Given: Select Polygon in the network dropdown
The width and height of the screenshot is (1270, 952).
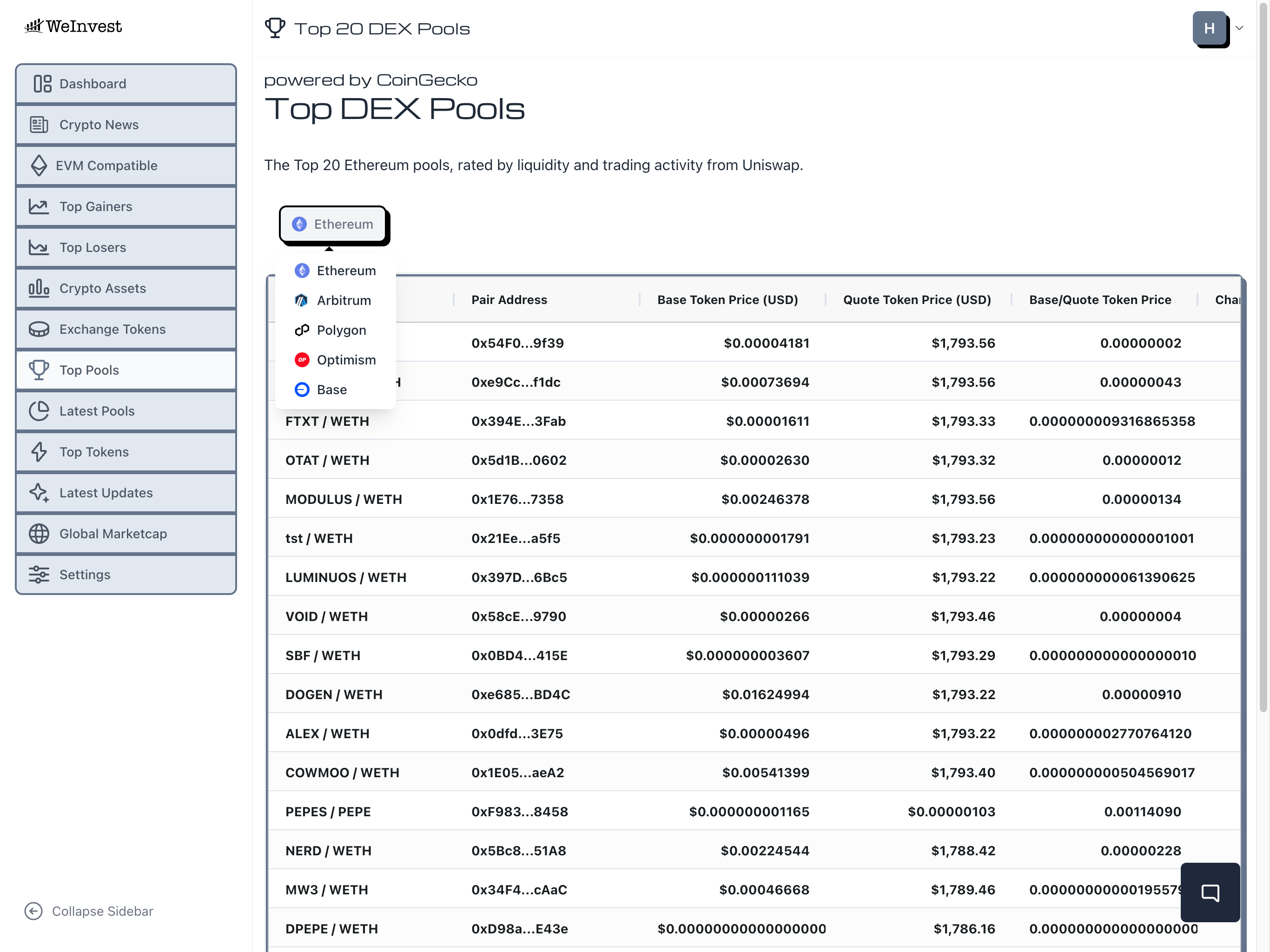Looking at the screenshot, I should pyautogui.click(x=341, y=330).
